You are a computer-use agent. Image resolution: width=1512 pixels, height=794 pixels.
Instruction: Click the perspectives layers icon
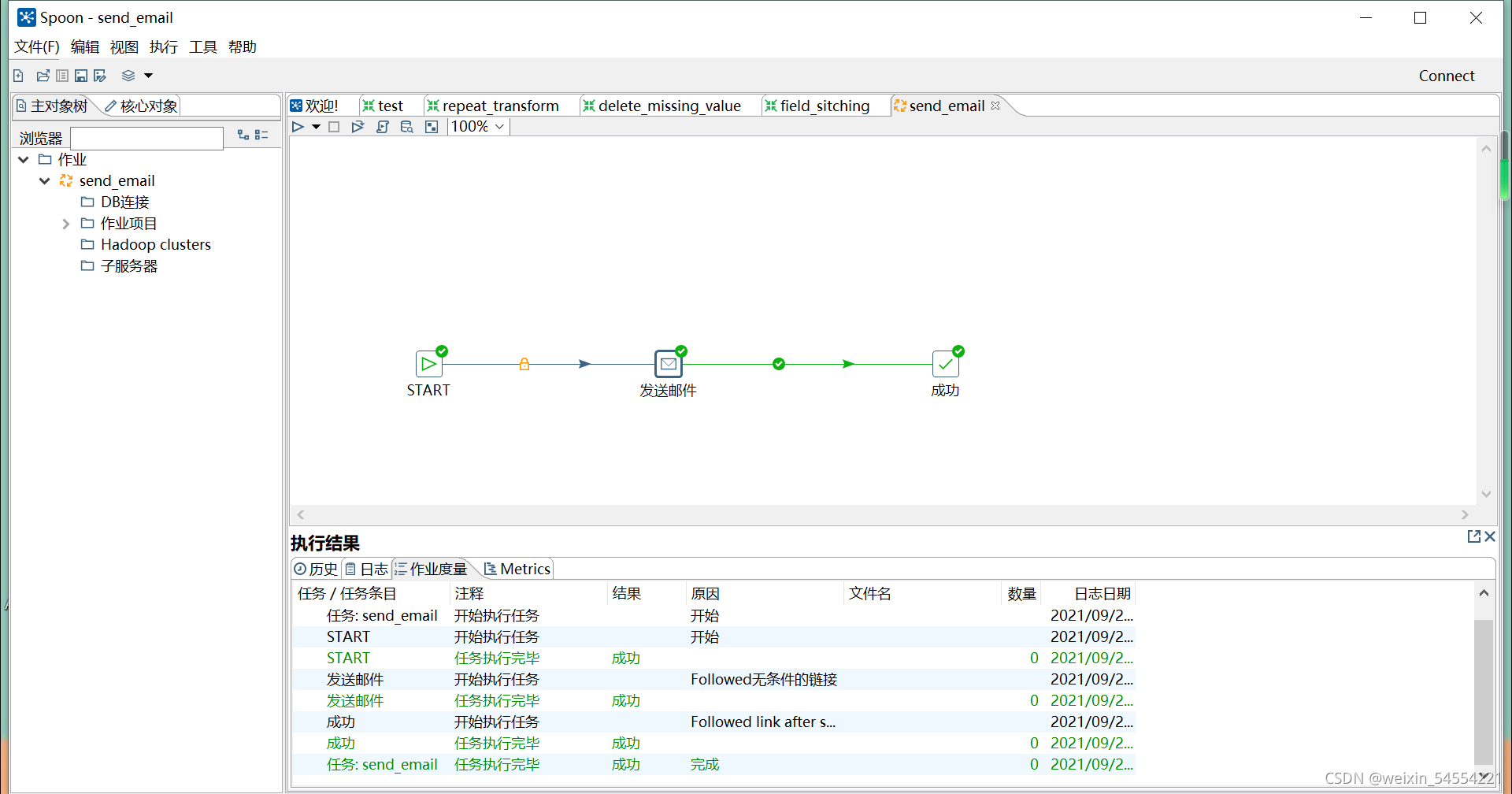point(128,76)
